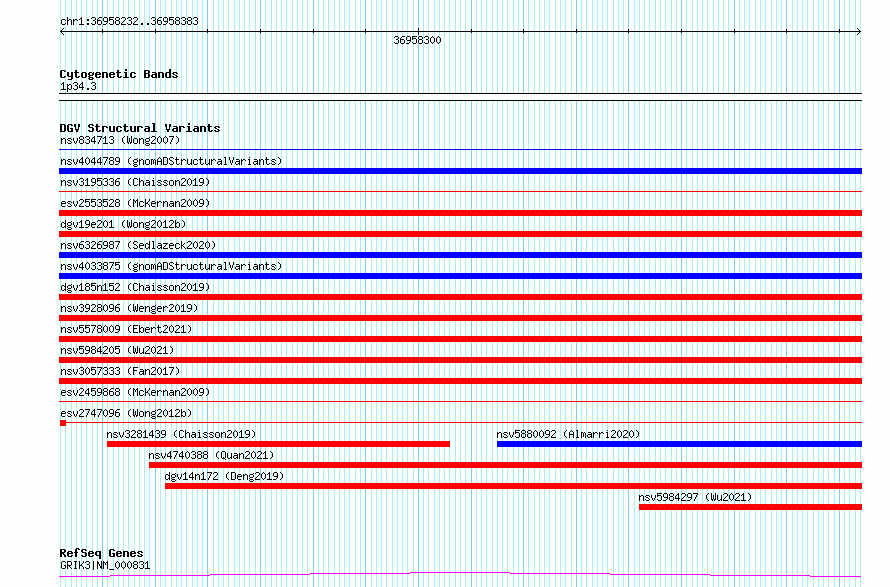
Task: Open the nsv3281439 (Chaisson2019) label
Action: 181,434
